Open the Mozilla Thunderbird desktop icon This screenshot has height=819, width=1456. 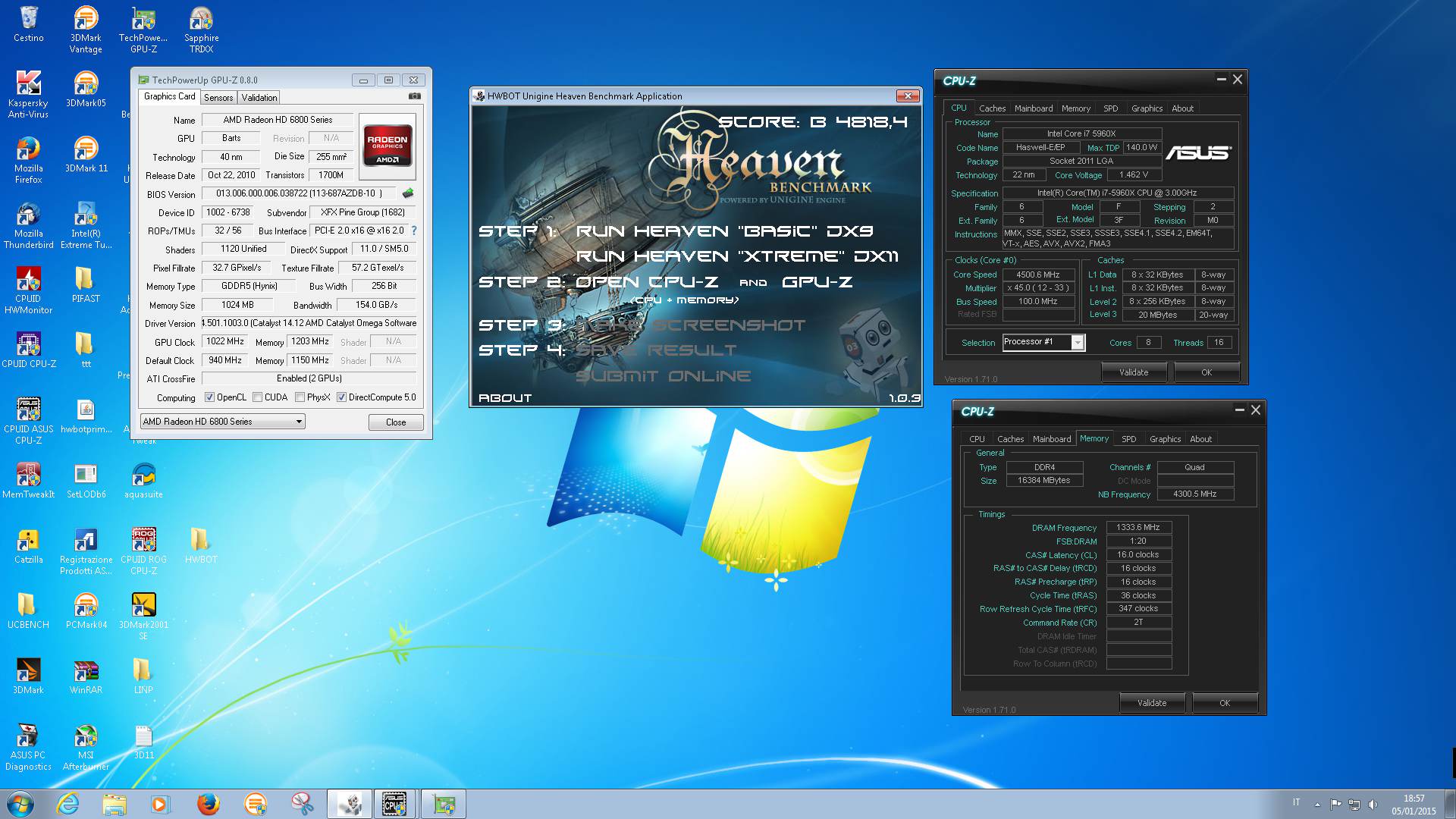point(29,225)
